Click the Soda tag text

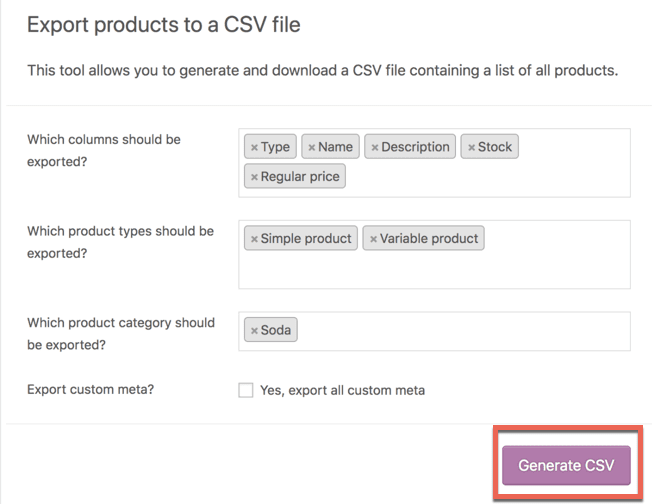[x=276, y=330]
